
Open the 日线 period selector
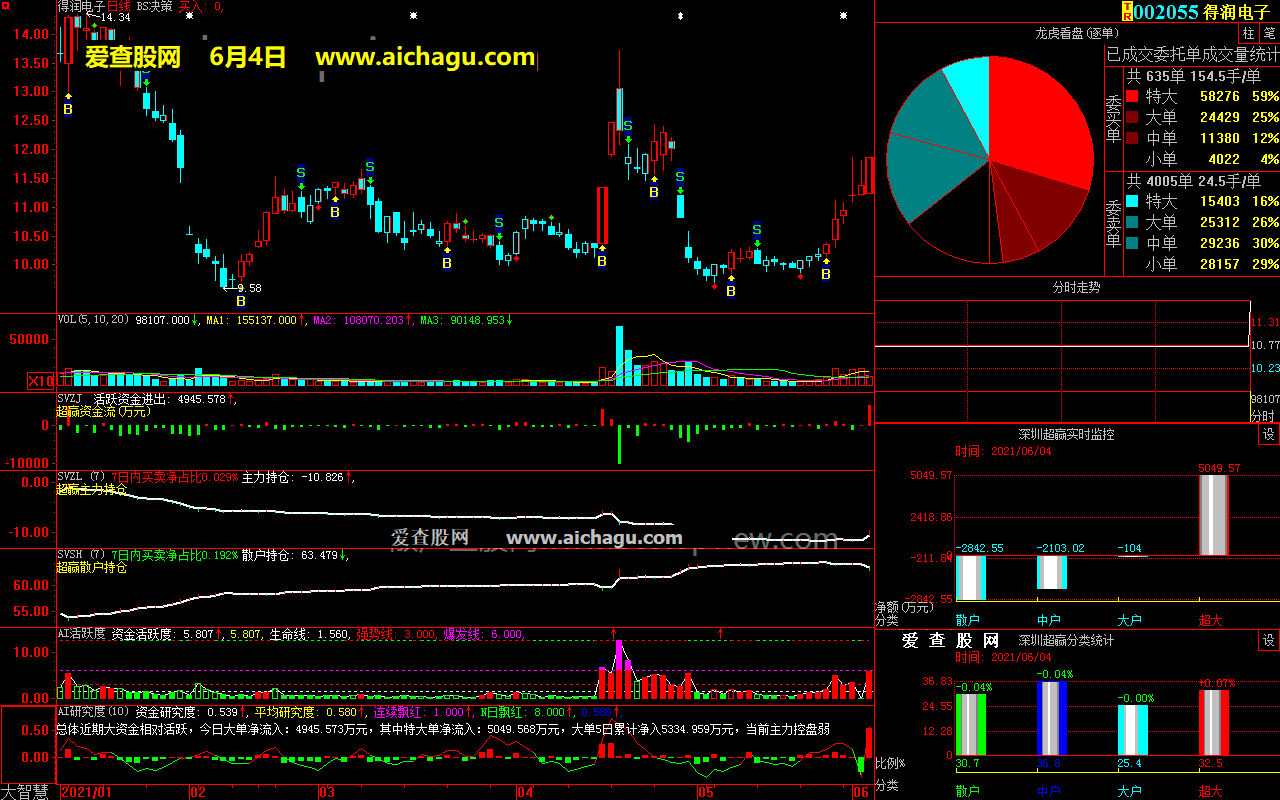coord(118,6)
